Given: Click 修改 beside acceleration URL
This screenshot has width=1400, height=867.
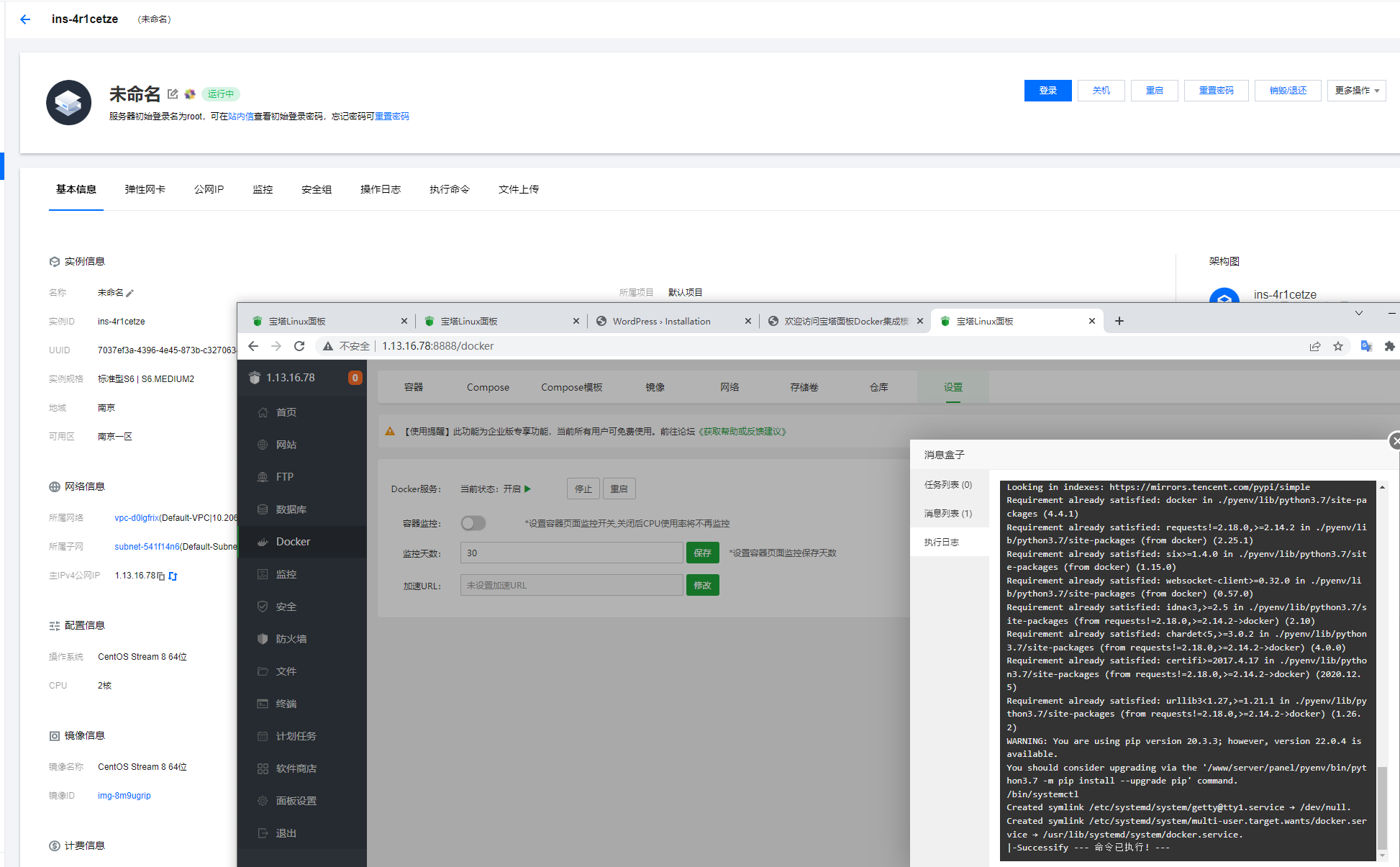Looking at the screenshot, I should (703, 585).
